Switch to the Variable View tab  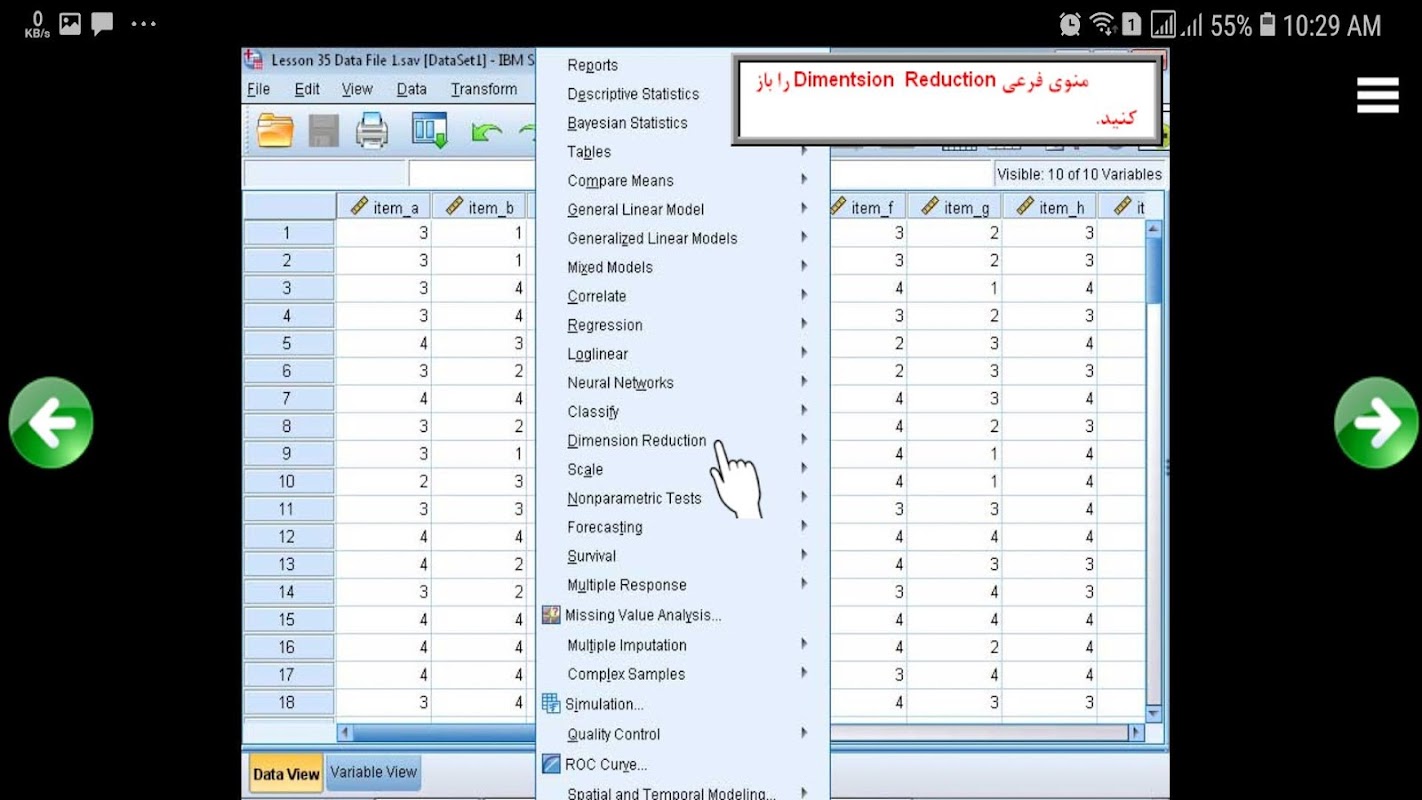point(373,772)
